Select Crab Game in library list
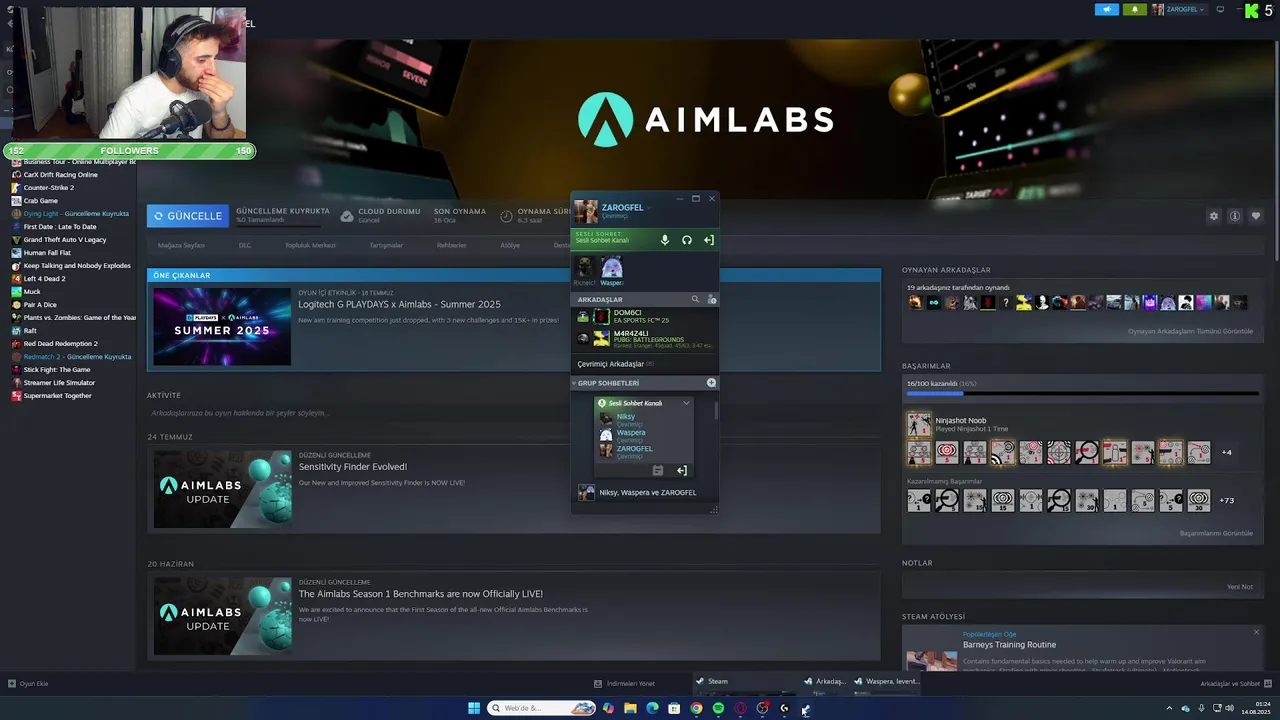The image size is (1280, 720). click(41, 201)
